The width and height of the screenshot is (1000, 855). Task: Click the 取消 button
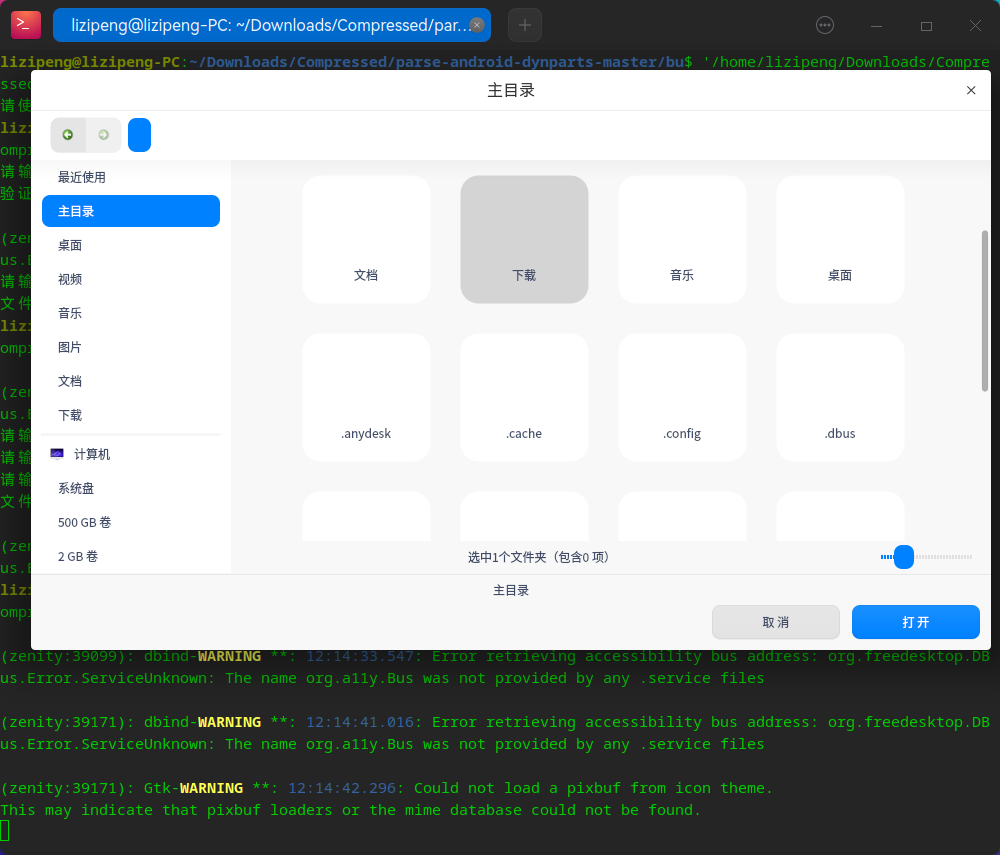776,622
